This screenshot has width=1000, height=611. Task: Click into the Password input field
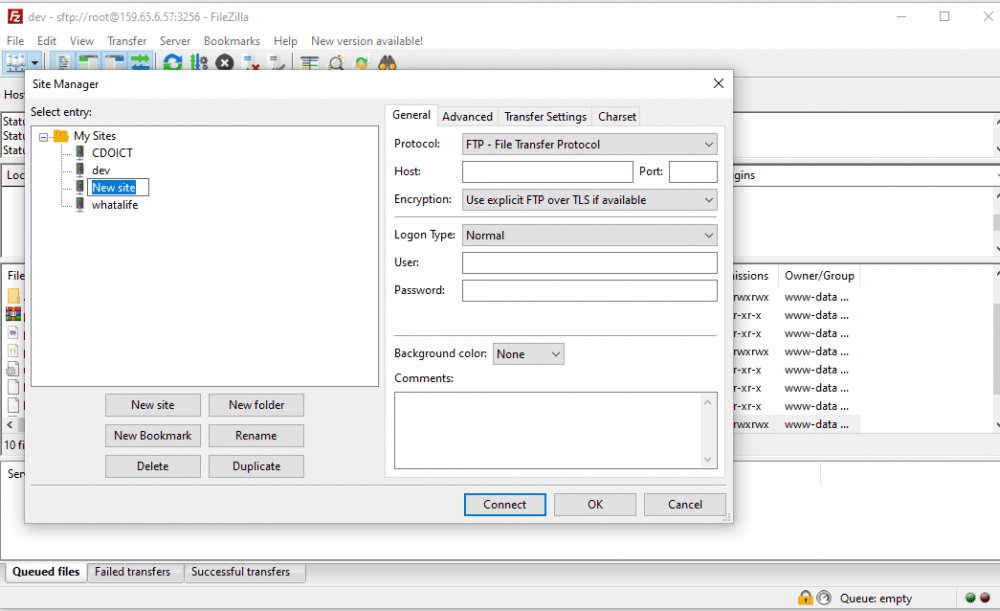589,291
